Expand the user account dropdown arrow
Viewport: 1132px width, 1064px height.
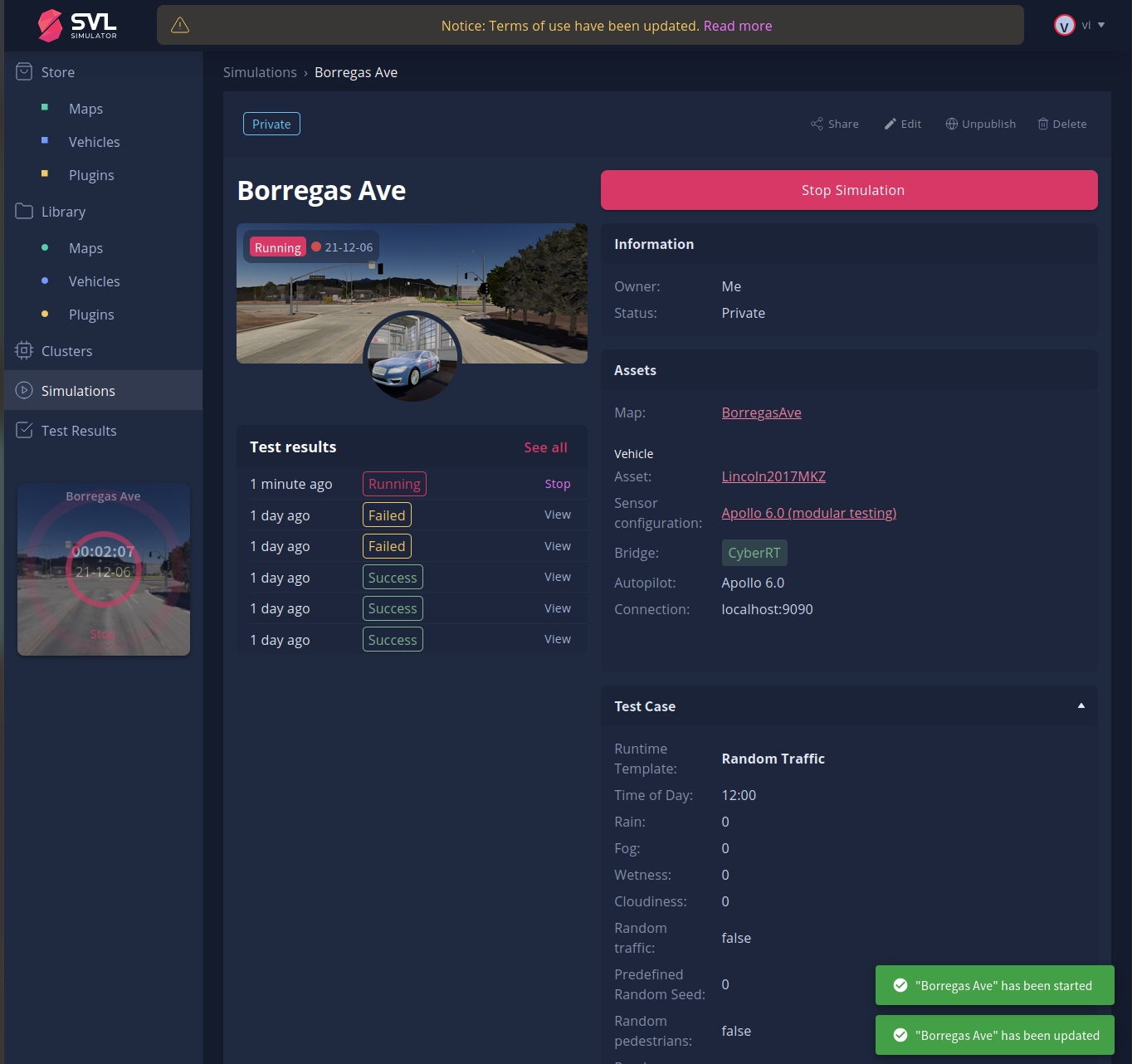coord(1101,25)
